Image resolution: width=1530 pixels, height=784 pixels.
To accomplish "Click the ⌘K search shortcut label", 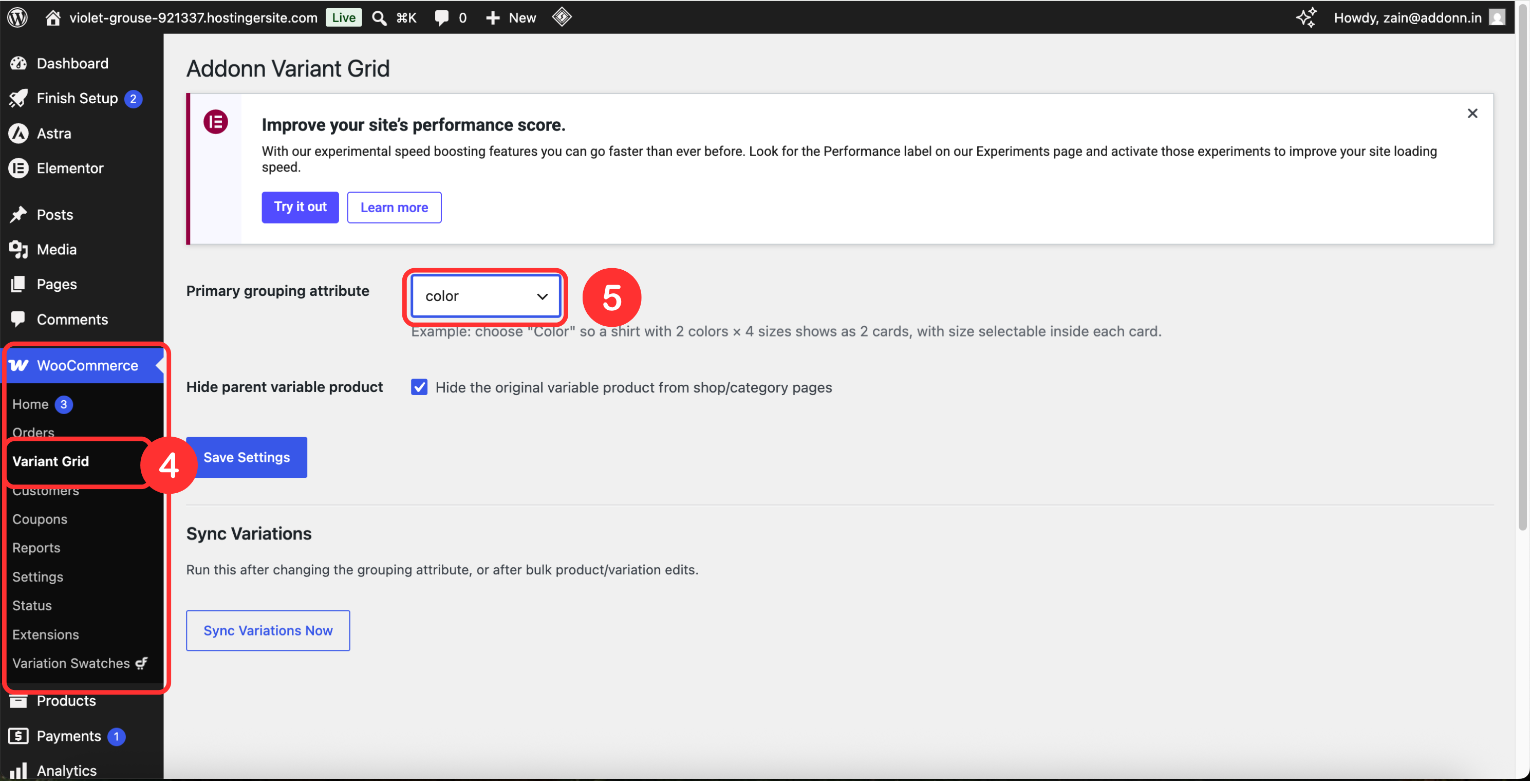I will click(406, 18).
